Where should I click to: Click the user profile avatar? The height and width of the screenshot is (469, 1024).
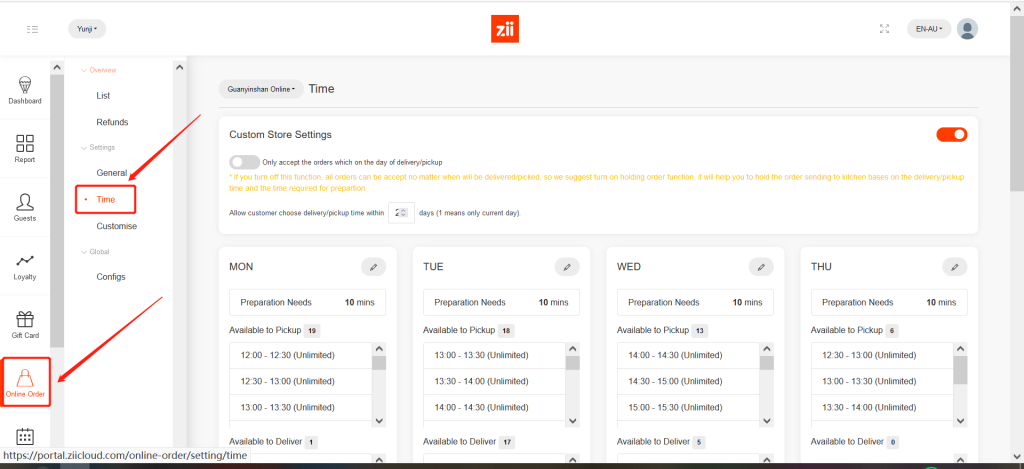pos(967,29)
